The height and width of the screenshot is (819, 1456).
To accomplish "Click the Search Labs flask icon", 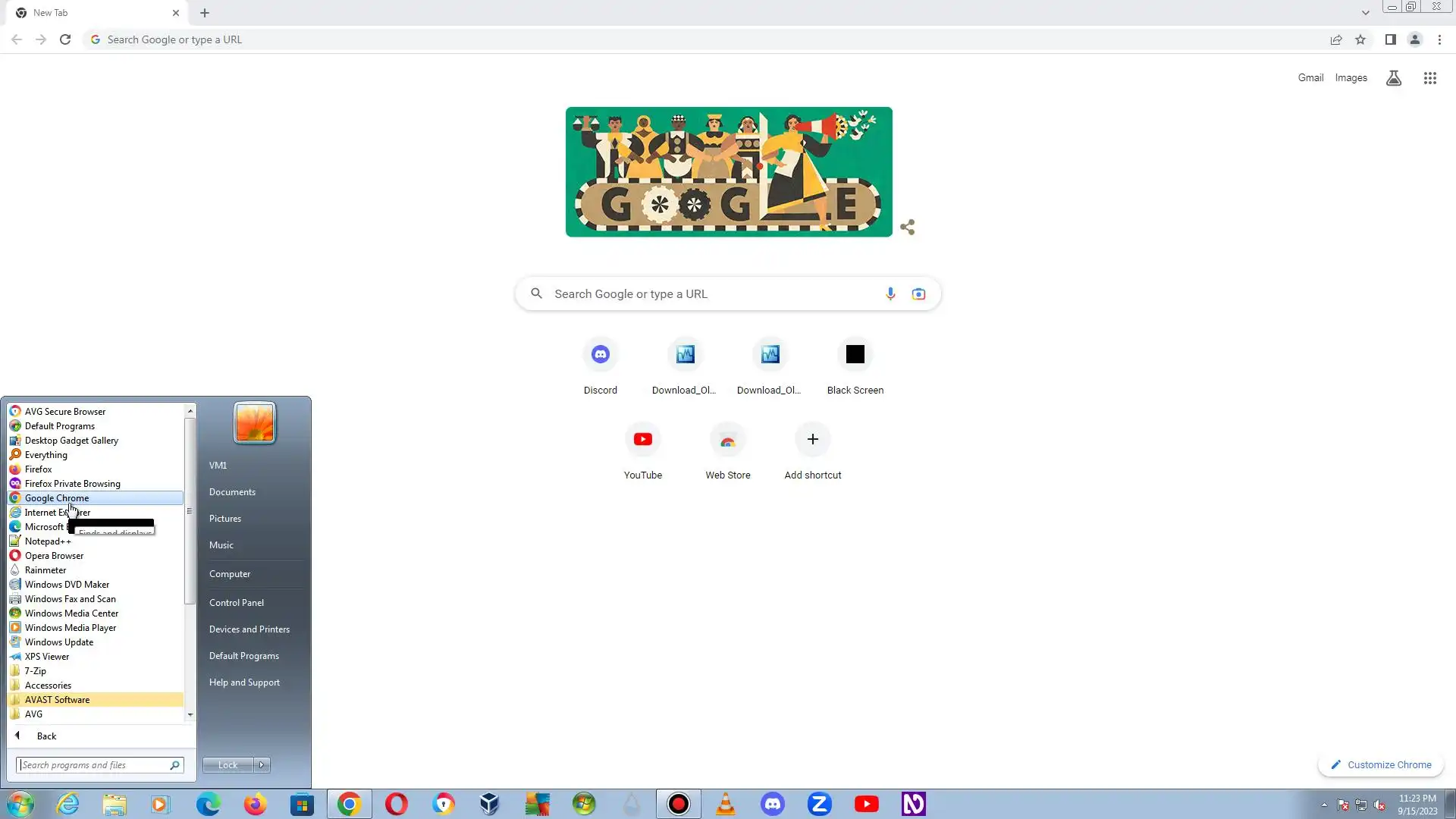I will point(1393,78).
